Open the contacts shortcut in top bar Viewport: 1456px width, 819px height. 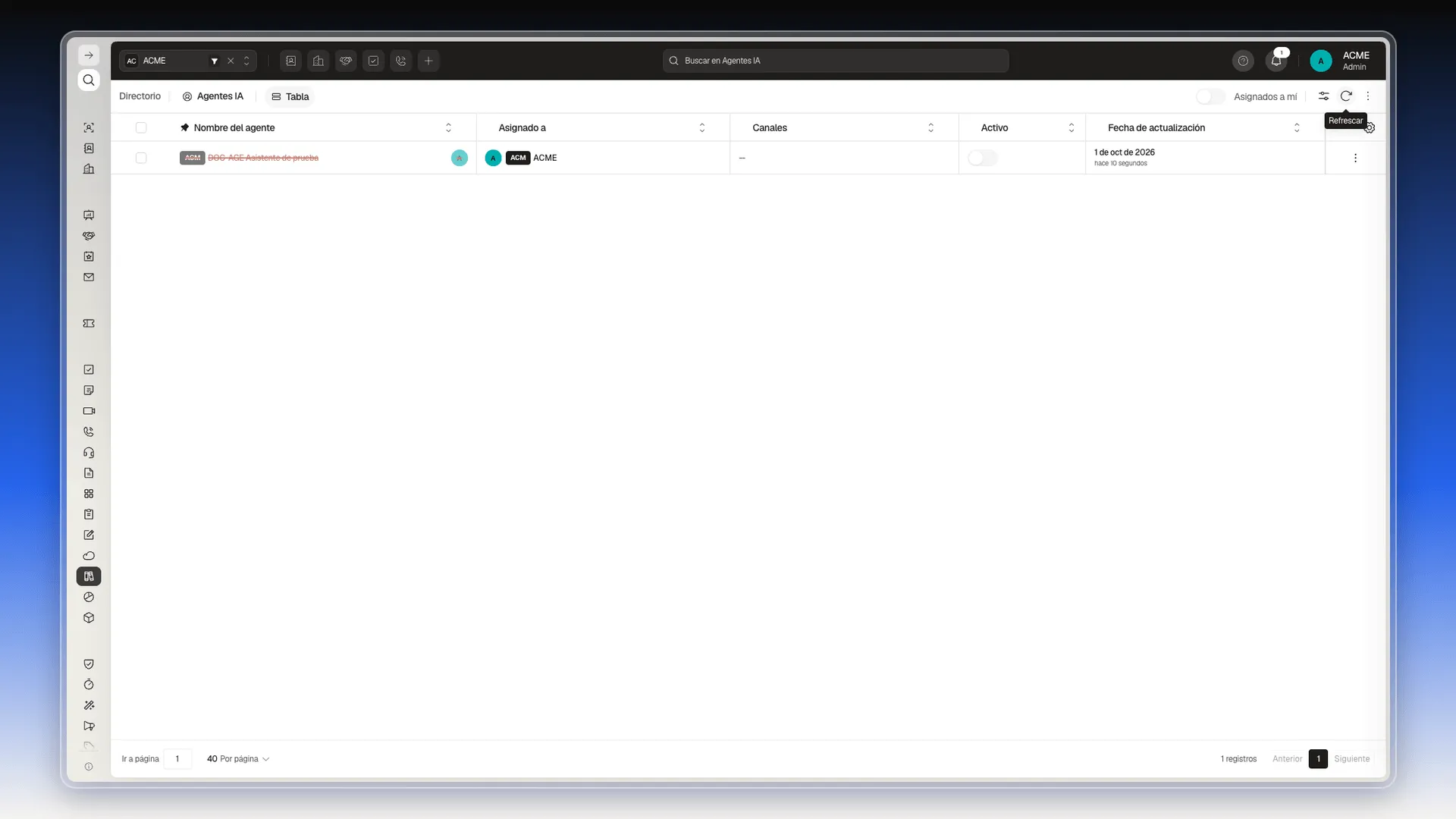(291, 61)
